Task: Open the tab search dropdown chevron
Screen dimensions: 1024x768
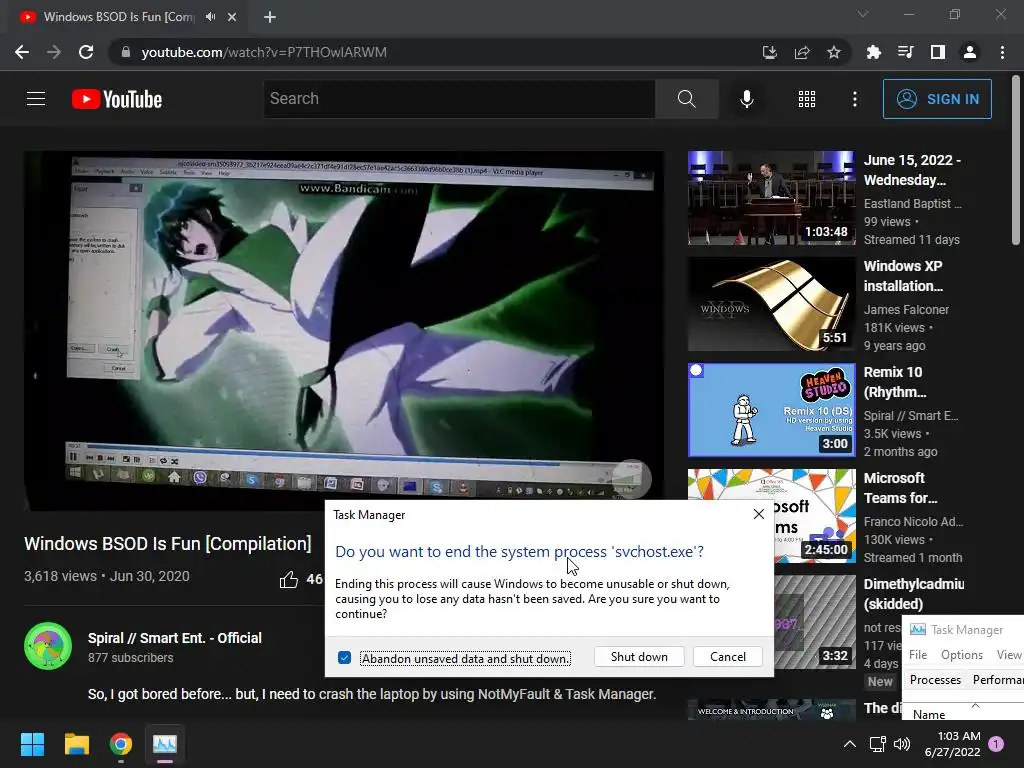Action: click(x=863, y=14)
